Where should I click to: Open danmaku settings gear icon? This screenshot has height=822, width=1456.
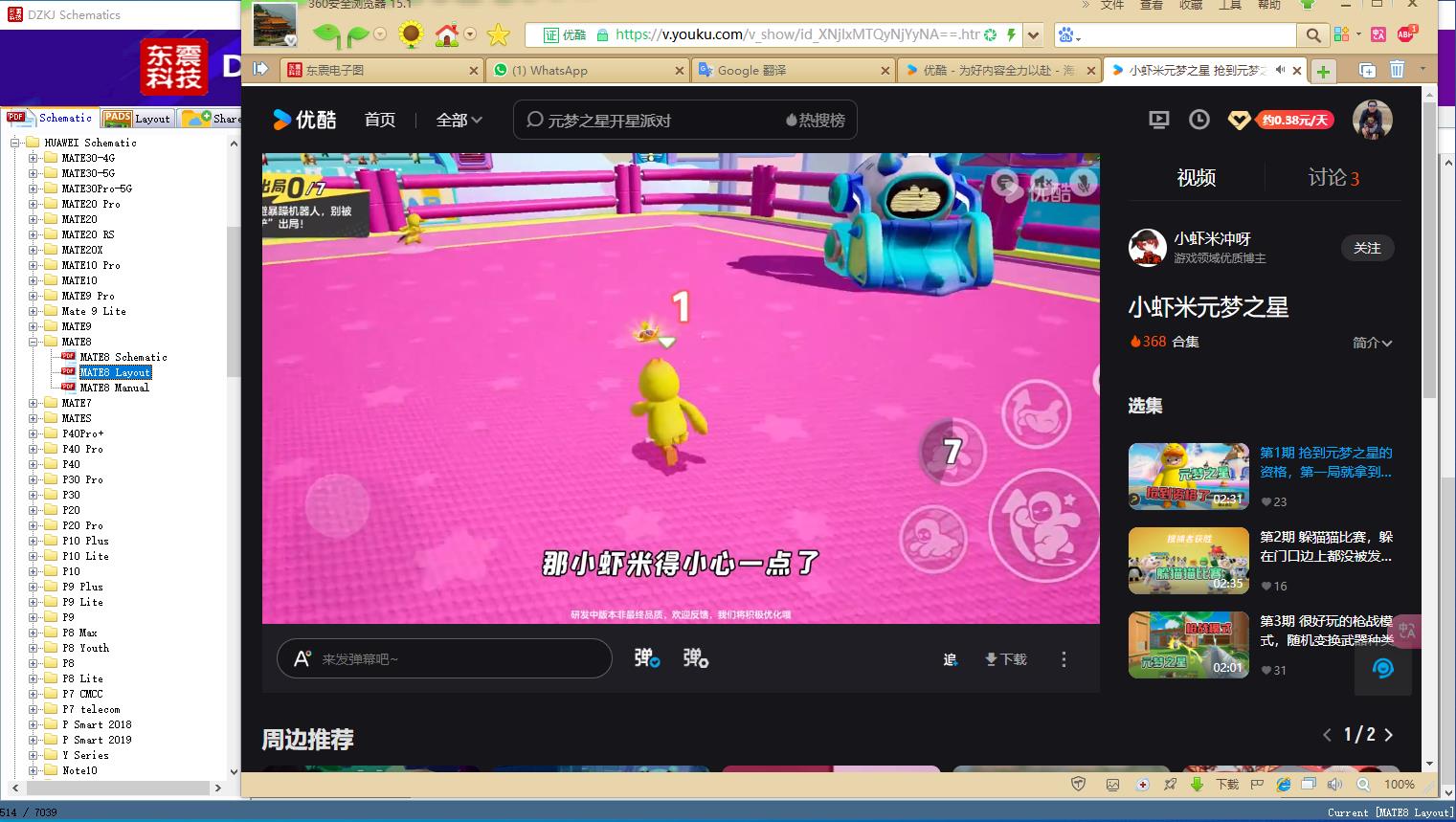click(x=696, y=658)
